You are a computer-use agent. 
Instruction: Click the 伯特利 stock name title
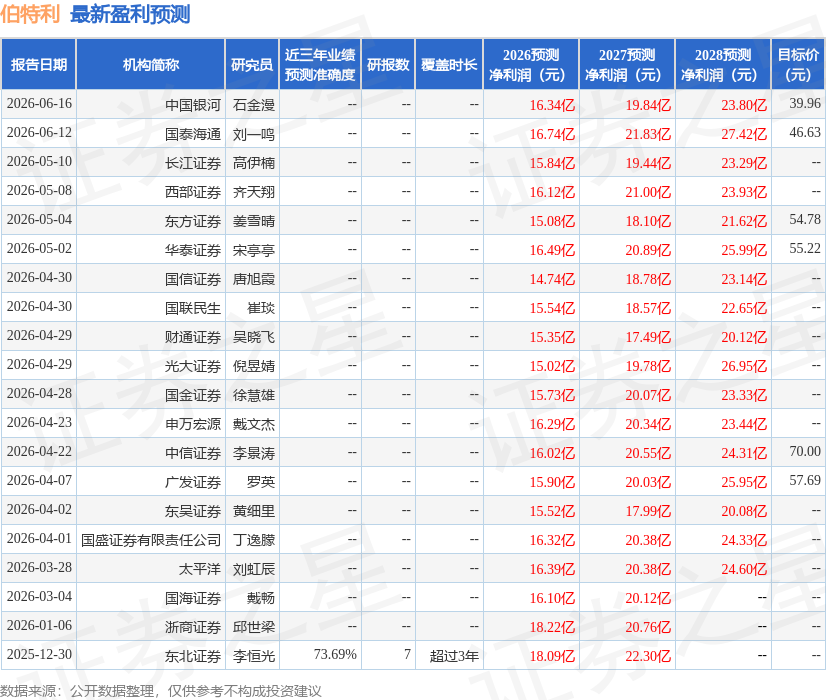[x=30, y=14]
